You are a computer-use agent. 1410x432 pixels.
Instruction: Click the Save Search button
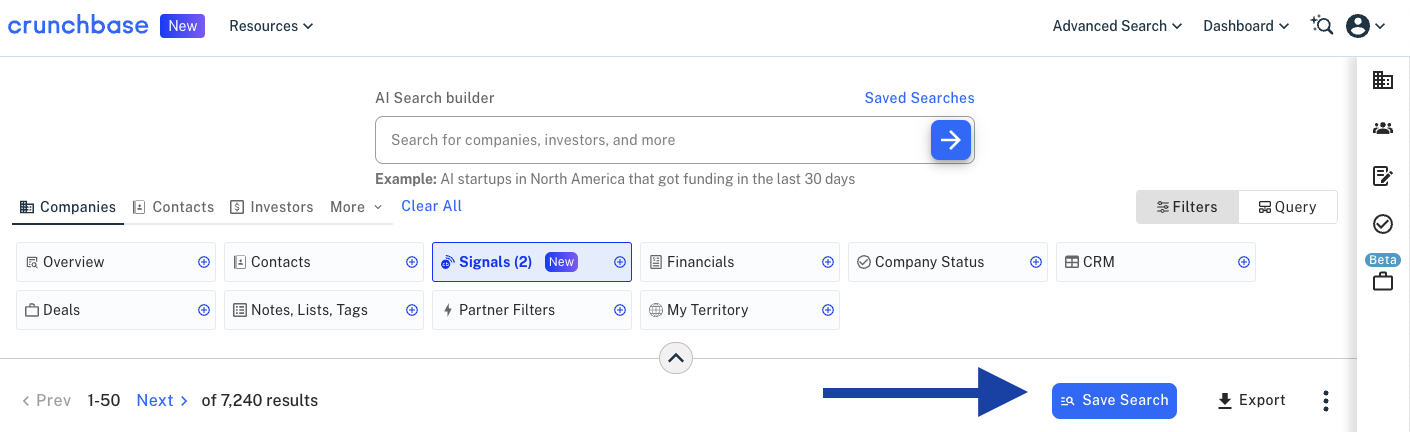click(1114, 400)
